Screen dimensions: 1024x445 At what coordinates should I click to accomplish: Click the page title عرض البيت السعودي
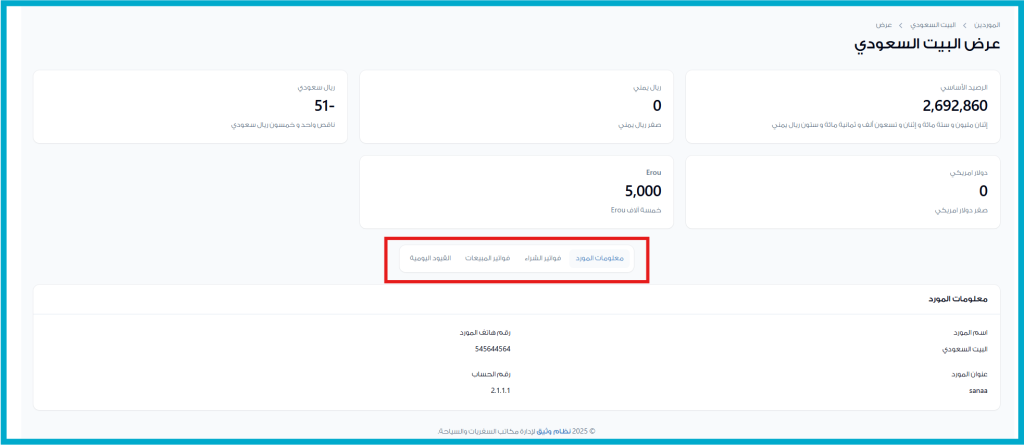tap(922, 46)
